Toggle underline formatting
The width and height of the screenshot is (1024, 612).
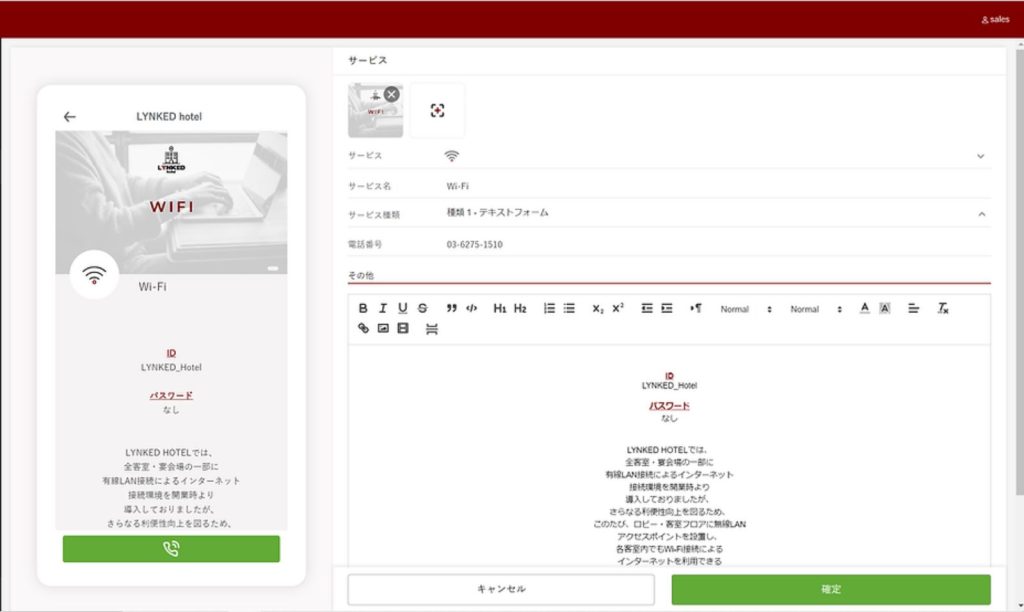pyautogui.click(x=403, y=308)
